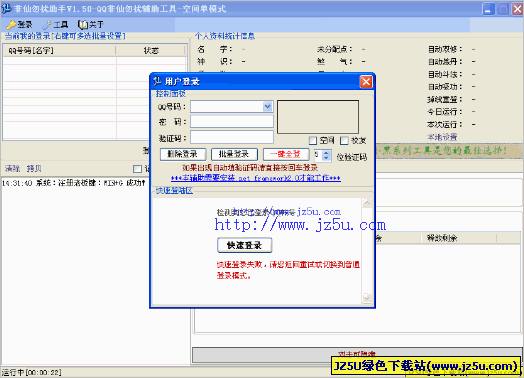The height and width of the screenshot is (378, 524).
Task: Click the 删除登录 button
Action: (183, 154)
